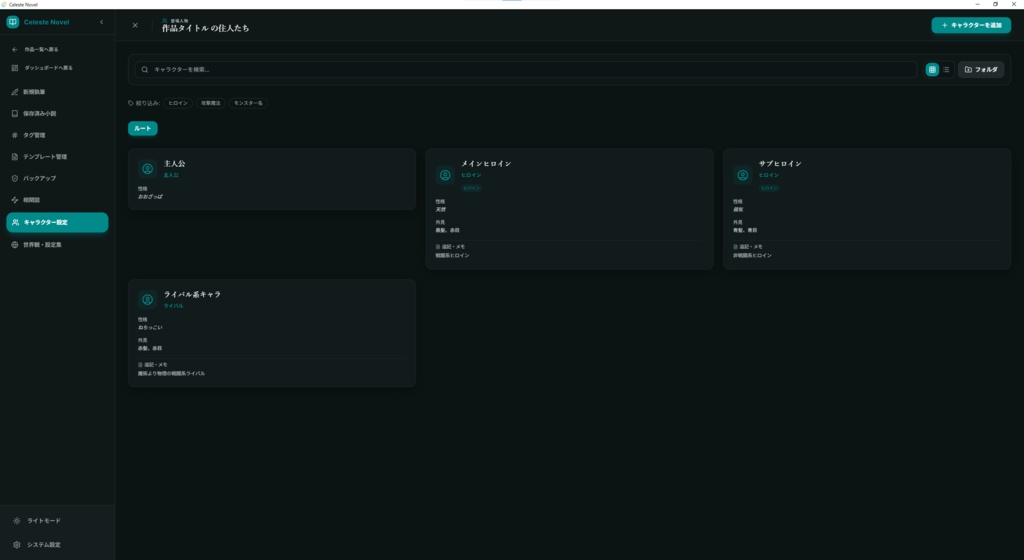
Task: Click Celeste Novel app name text
Action: coord(46,22)
